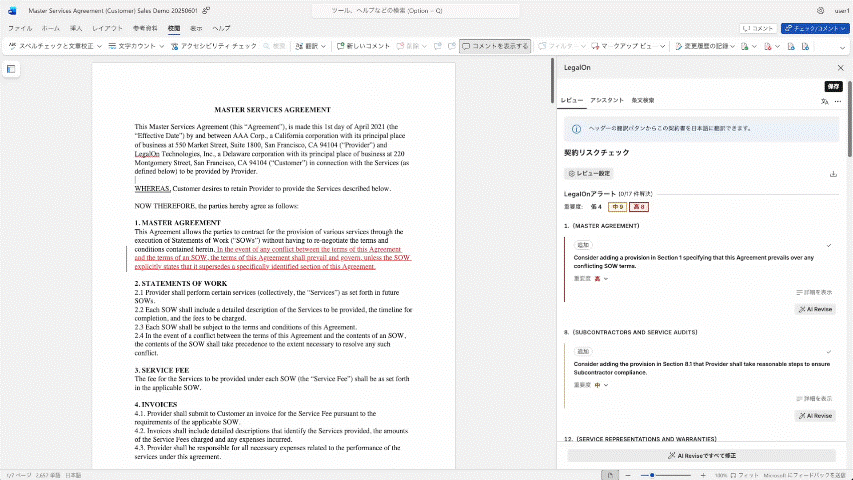Open 文字カウント word count
Screen dimensions: 853x480
coord(132,46)
